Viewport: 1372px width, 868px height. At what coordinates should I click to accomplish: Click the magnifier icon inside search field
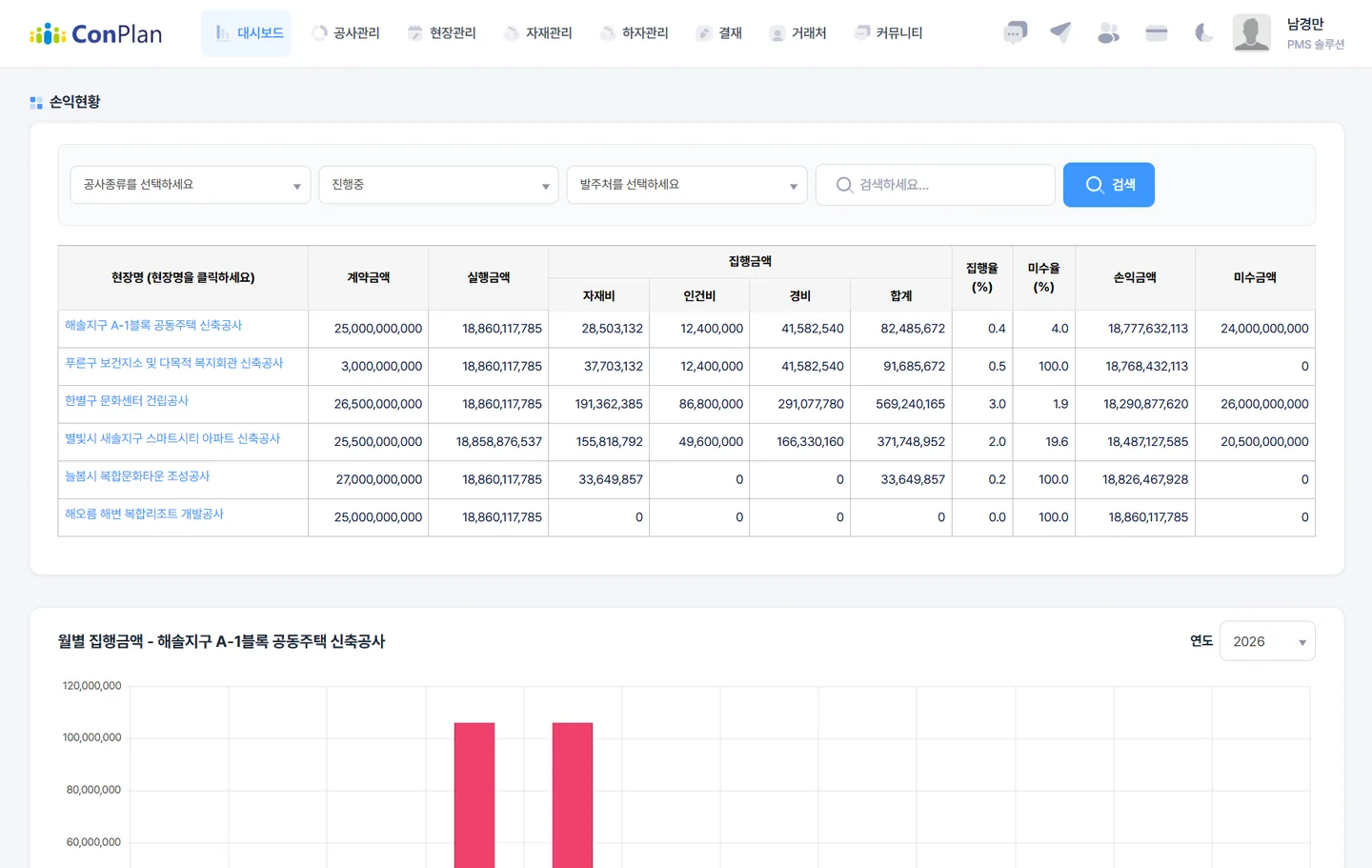(844, 185)
